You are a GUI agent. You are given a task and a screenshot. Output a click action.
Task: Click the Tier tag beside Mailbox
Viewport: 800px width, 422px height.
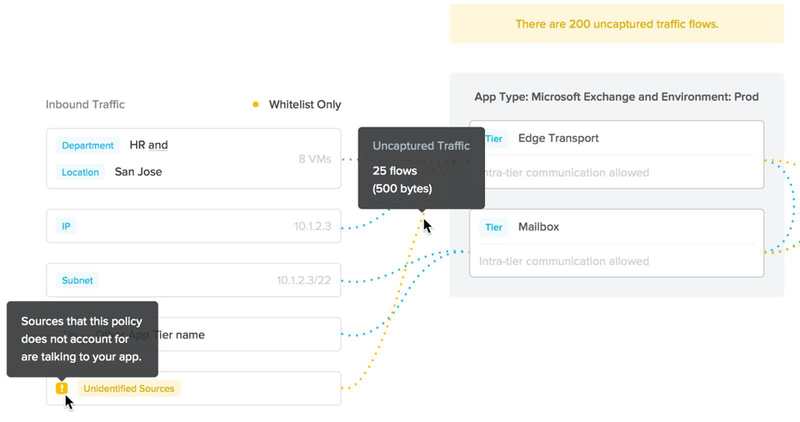point(493,227)
